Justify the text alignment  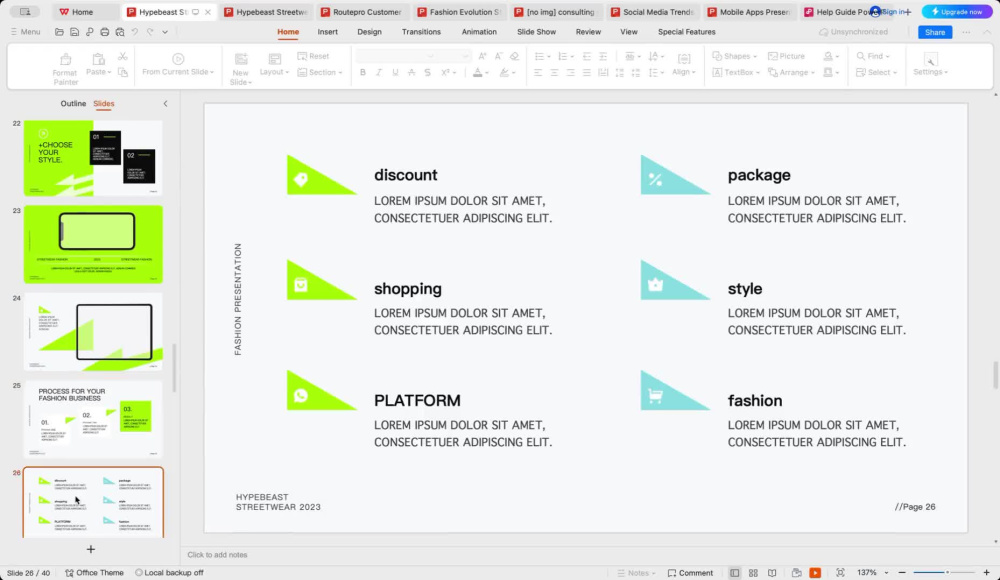coord(587,73)
